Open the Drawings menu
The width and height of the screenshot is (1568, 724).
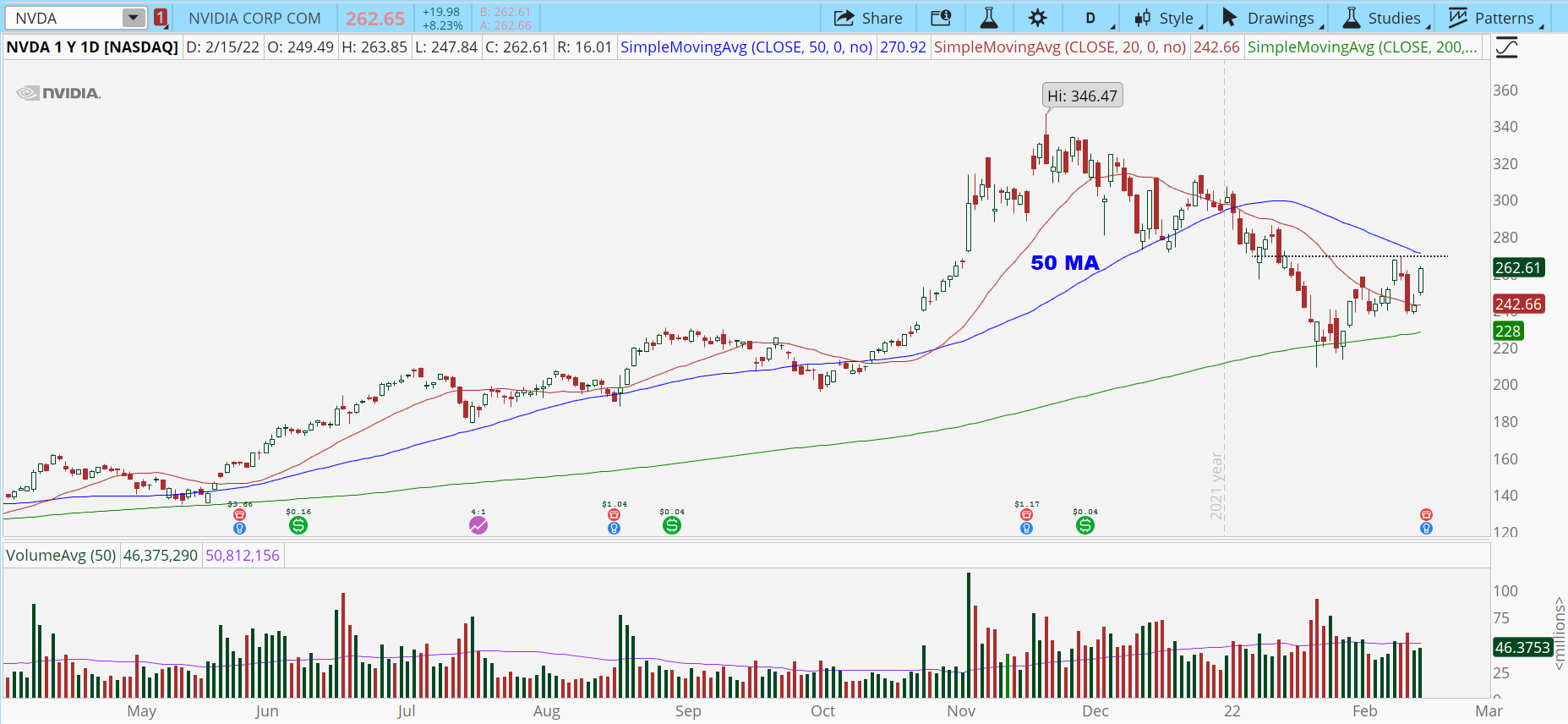point(1270,18)
